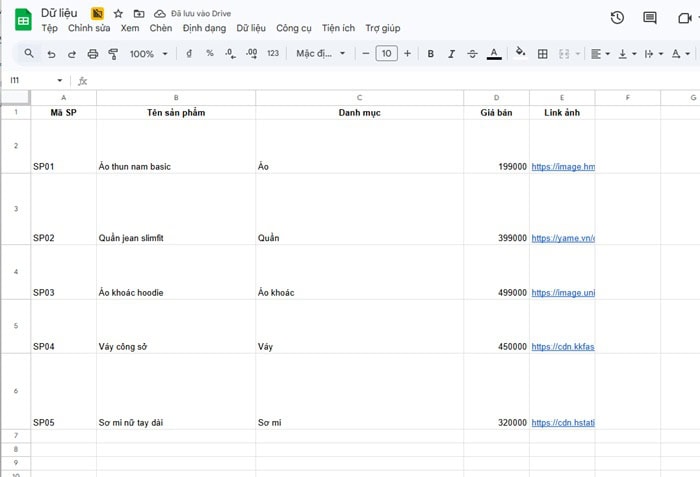Open the Định dạng menu

(204, 28)
